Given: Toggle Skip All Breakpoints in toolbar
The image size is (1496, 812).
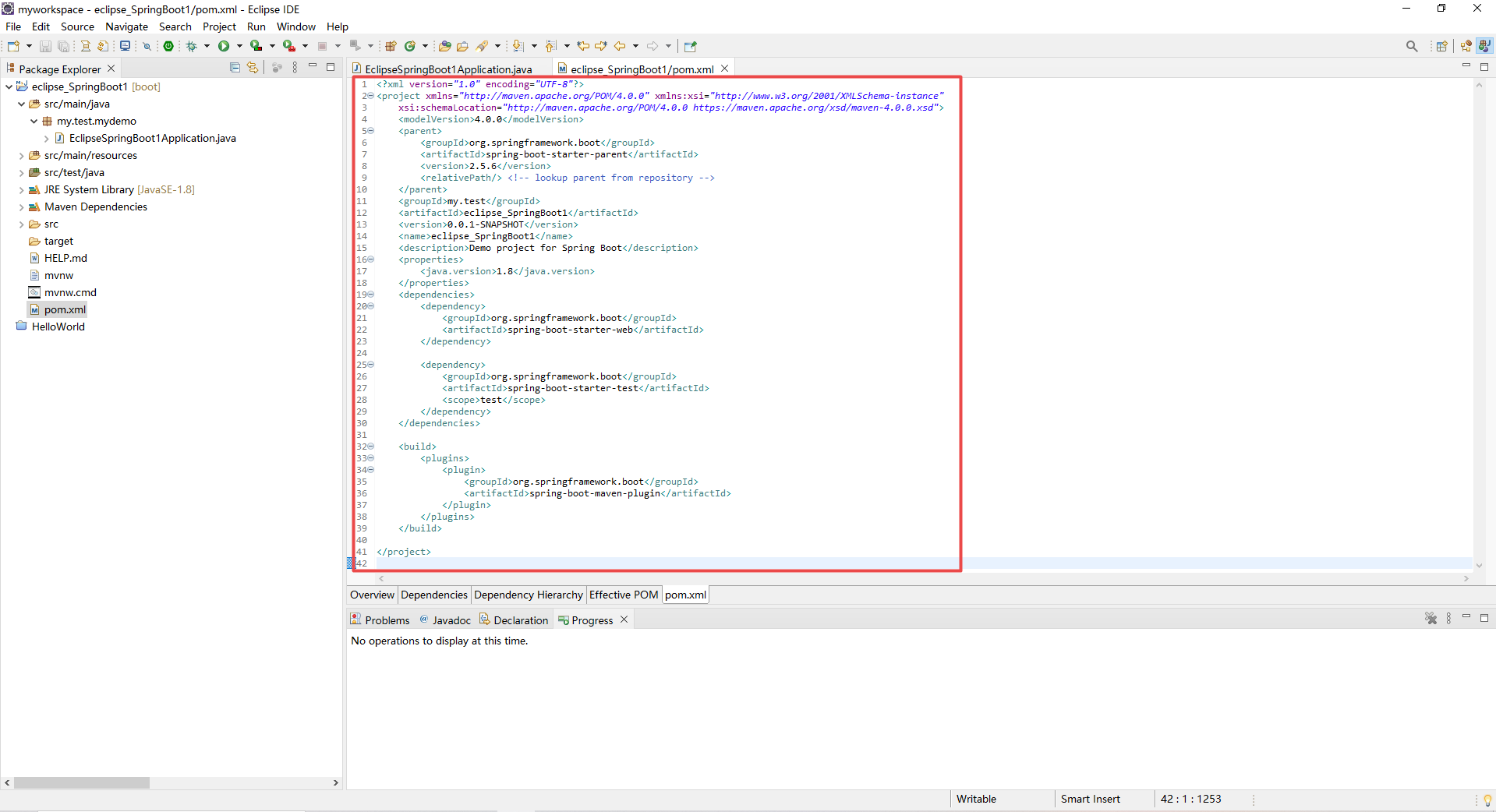Looking at the screenshot, I should click(x=147, y=46).
